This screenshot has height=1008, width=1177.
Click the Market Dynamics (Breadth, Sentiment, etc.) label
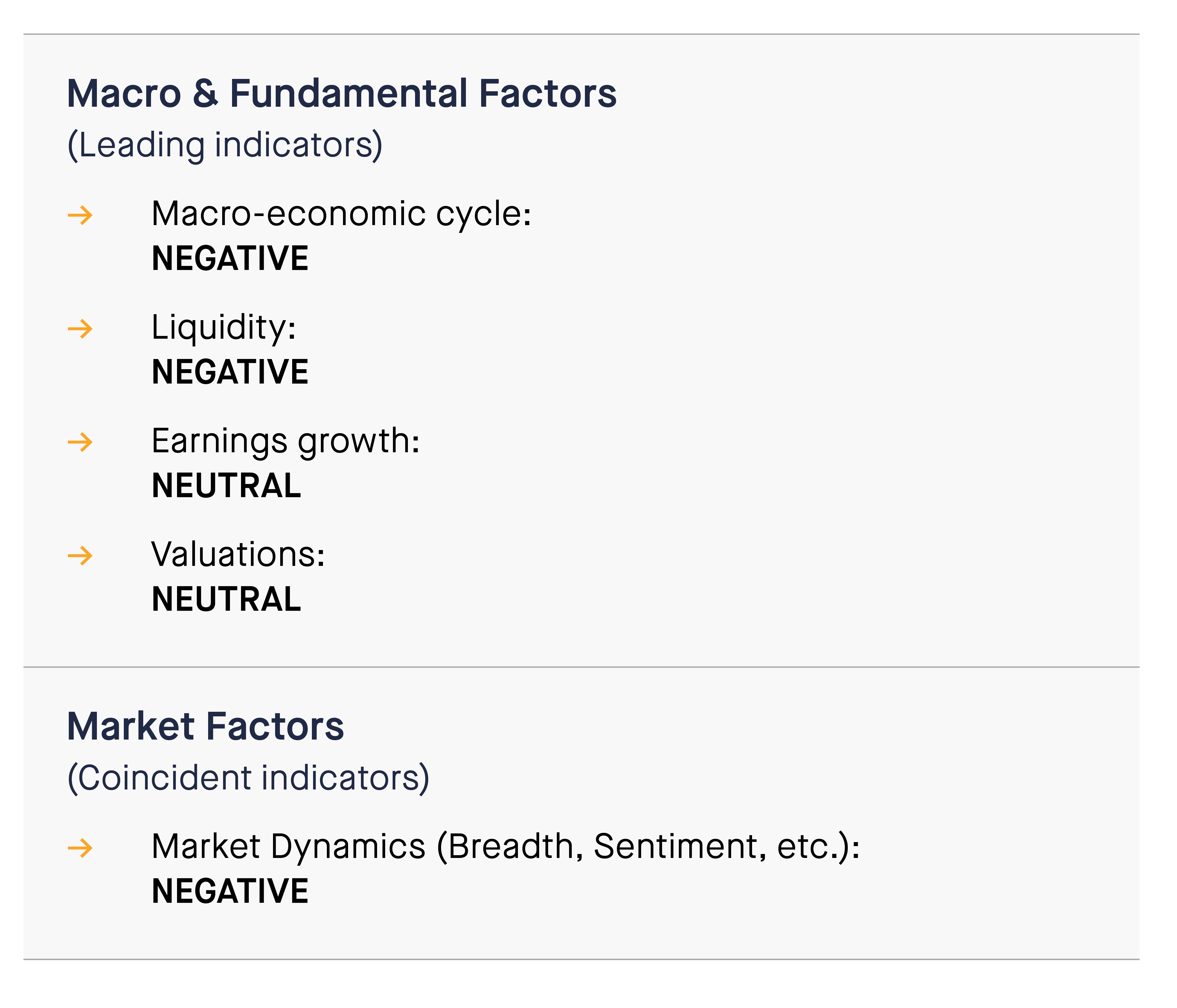[506, 847]
